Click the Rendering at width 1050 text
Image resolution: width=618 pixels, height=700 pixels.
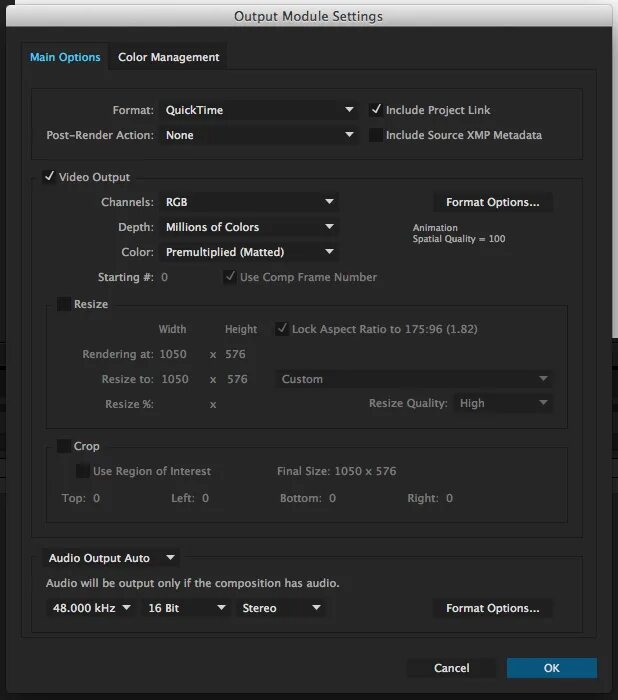(173, 354)
